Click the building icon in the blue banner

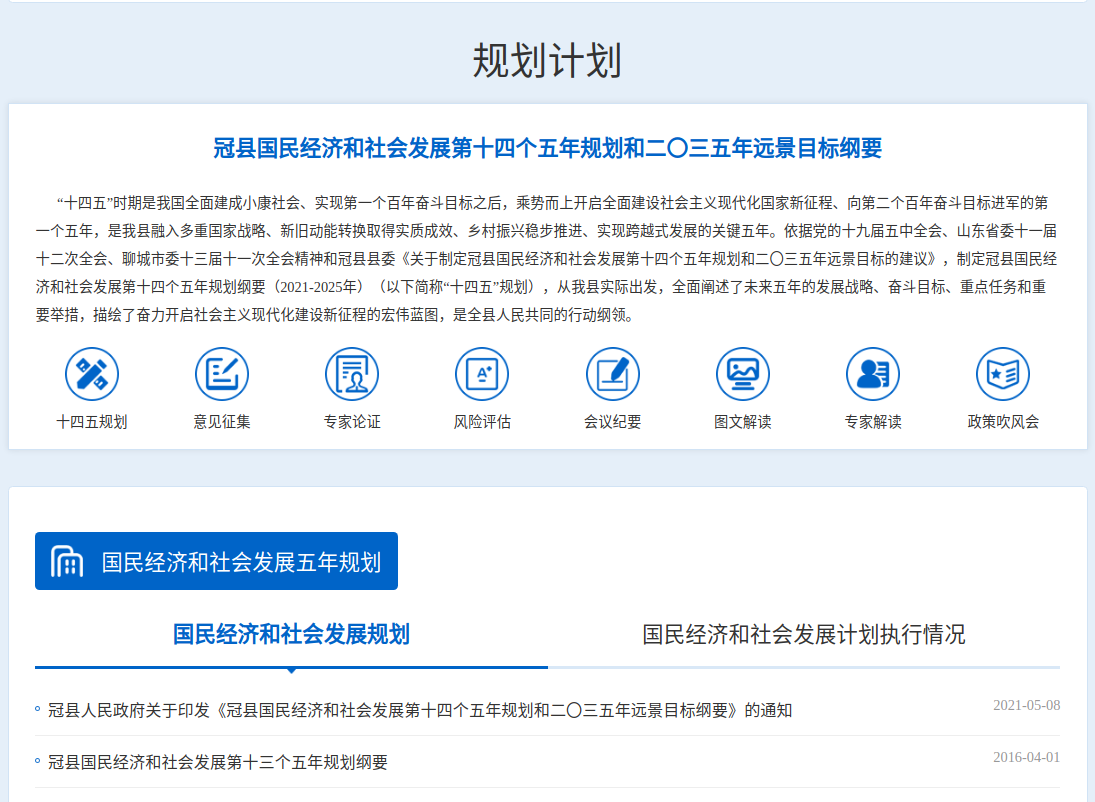(x=66, y=561)
